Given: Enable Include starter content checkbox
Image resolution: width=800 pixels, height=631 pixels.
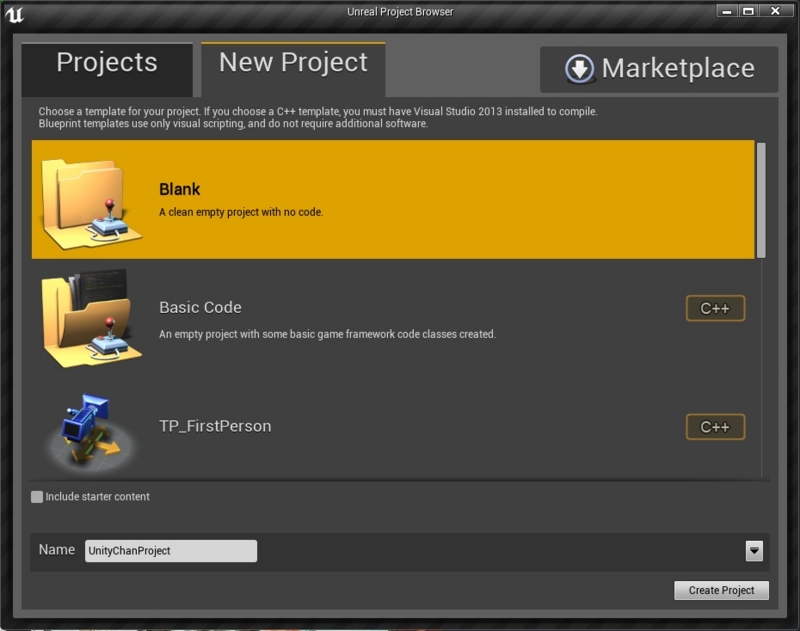Looking at the screenshot, I should pos(37,497).
